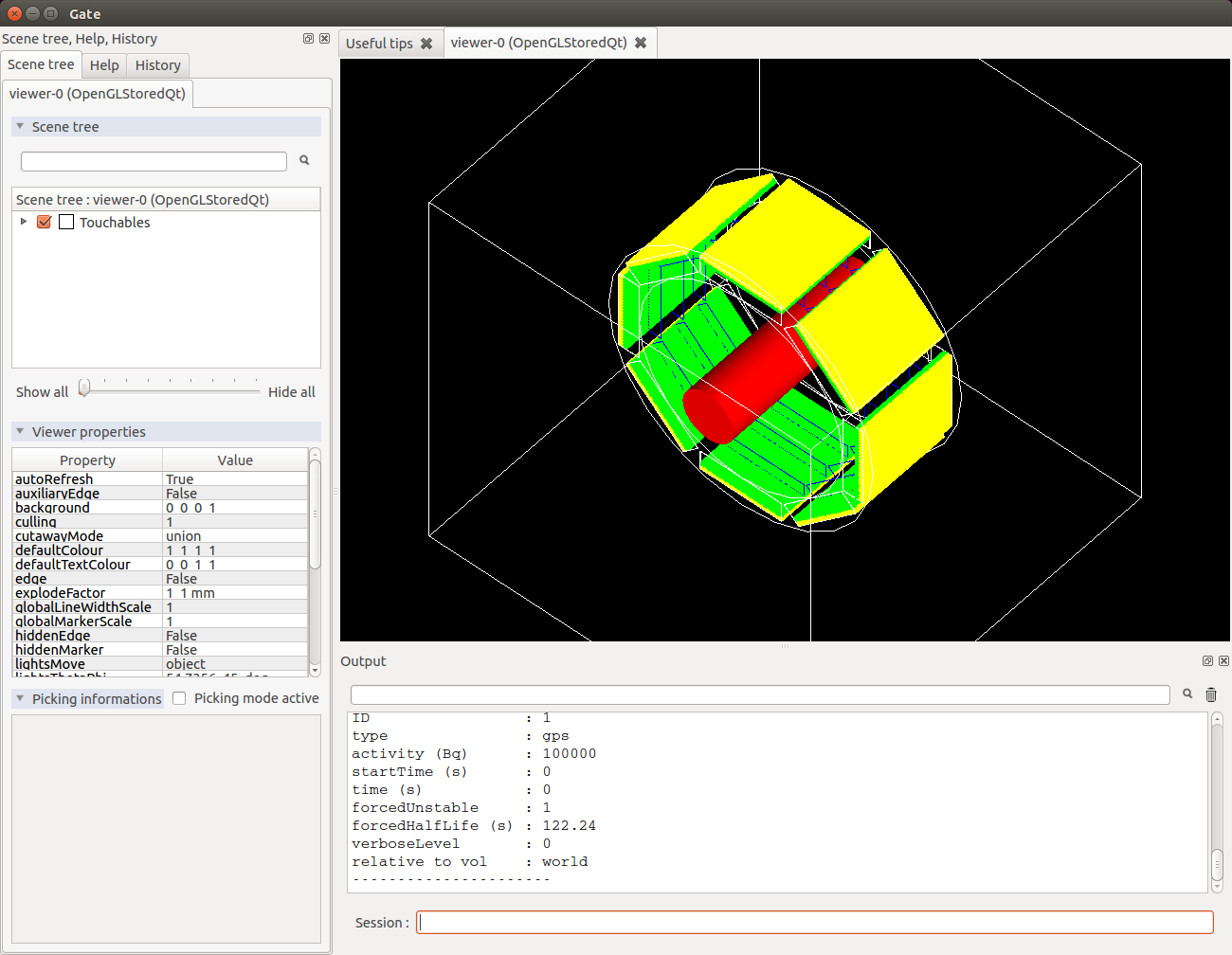
Task: Enable Picking mode active checkbox
Action: (x=179, y=698)
